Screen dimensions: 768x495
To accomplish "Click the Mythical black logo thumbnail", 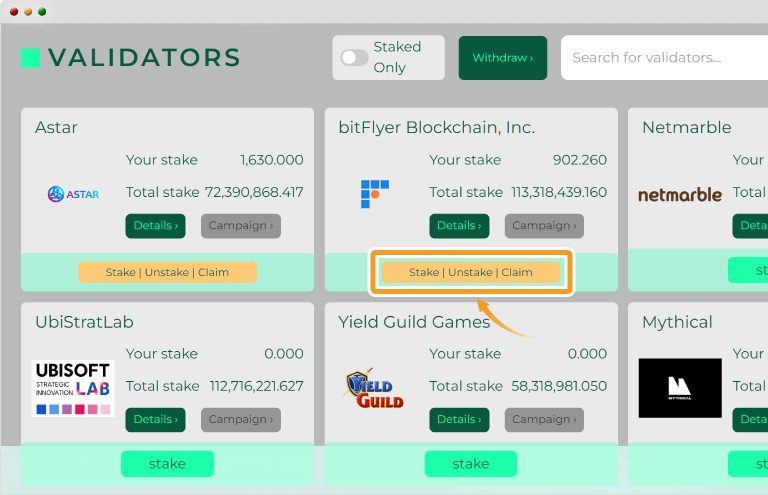I will 680,388.
